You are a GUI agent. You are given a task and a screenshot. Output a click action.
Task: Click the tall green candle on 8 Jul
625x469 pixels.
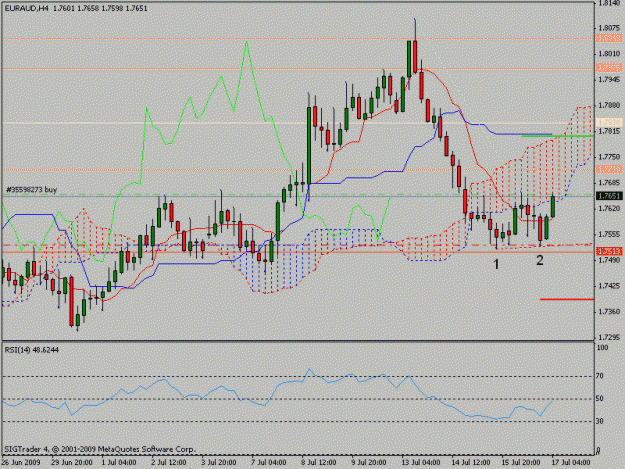point(309,144)
